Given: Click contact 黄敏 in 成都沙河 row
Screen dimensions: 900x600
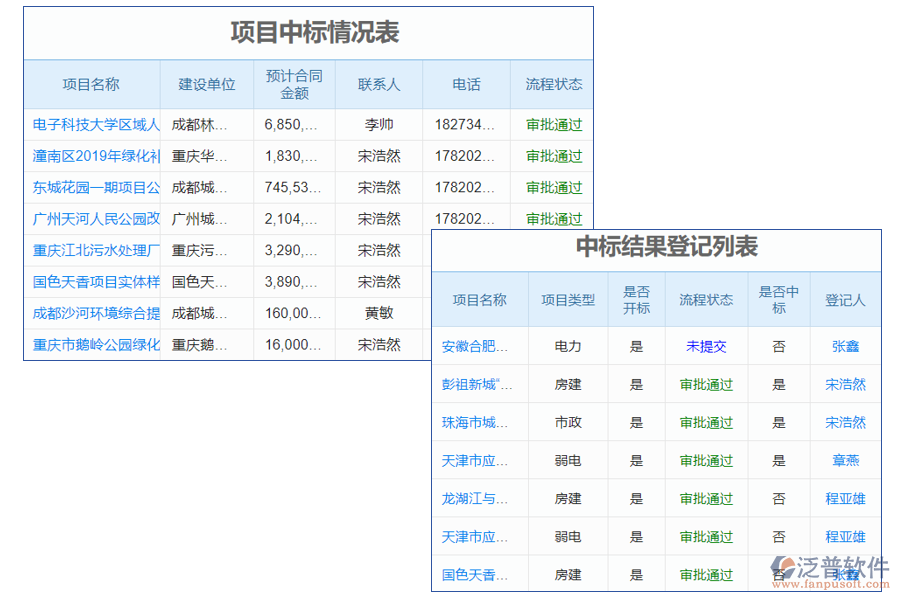Looking at the screenshot, I should tap(381, 313).
